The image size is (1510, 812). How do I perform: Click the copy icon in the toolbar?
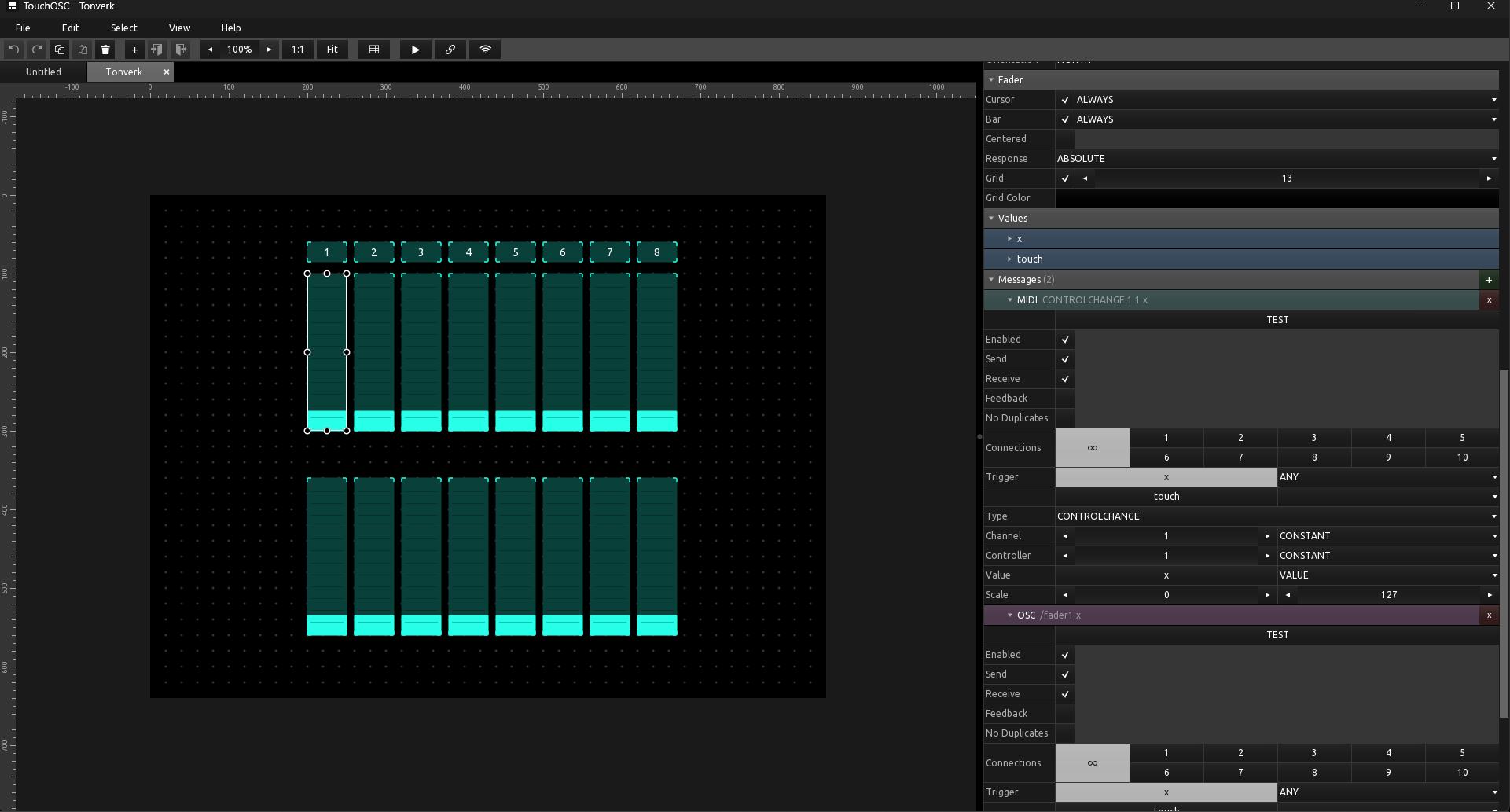[60, 50]
